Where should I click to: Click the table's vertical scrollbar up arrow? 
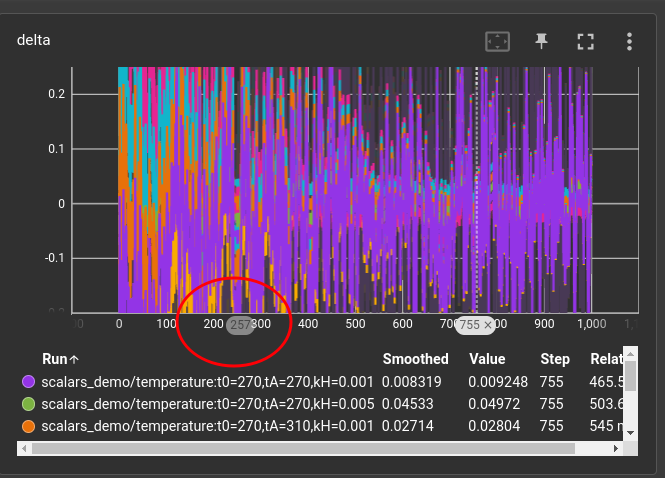coord(631,354)
